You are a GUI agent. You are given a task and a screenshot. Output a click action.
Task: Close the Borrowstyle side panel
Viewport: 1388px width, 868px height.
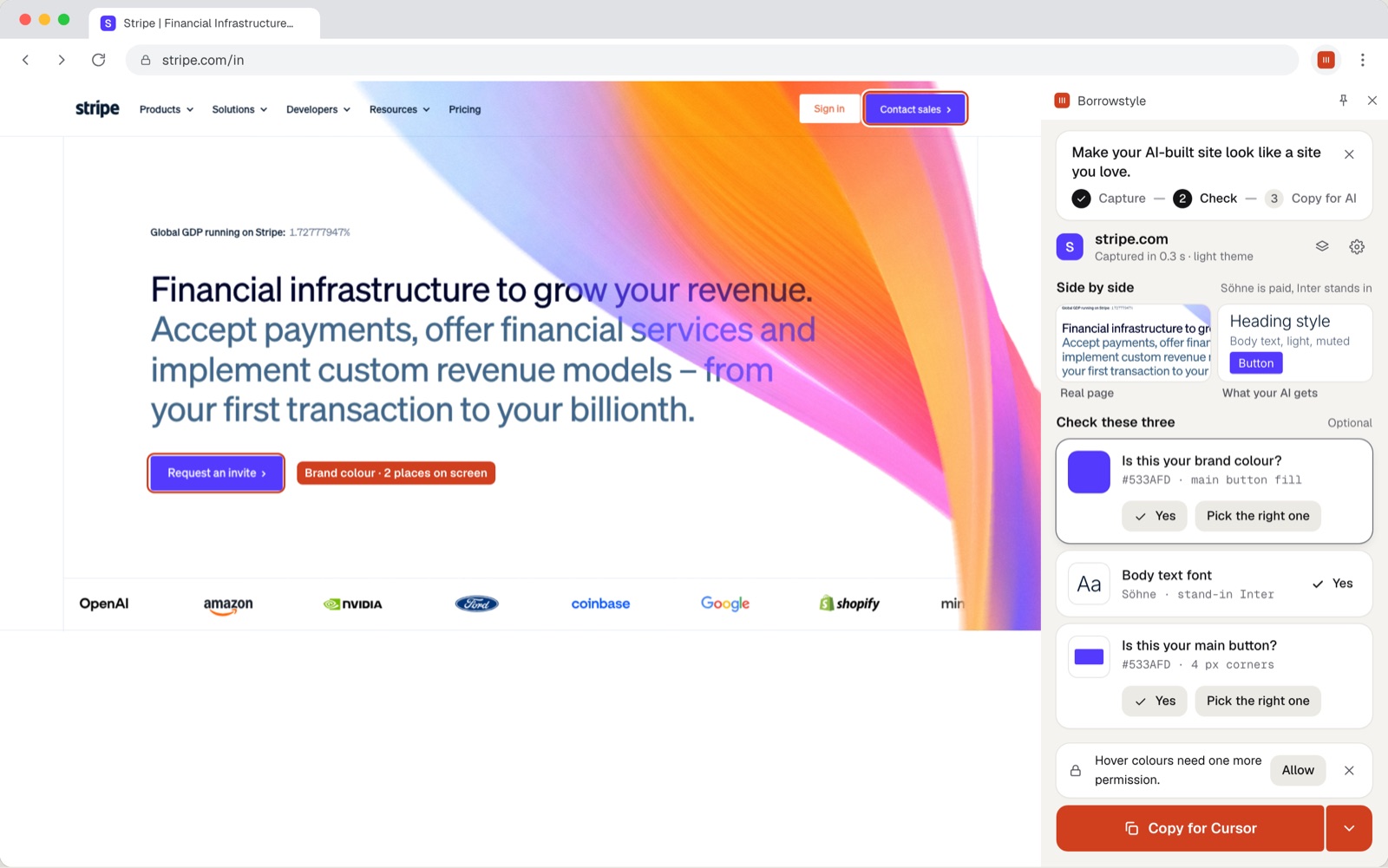click(x=1372, y=101)
